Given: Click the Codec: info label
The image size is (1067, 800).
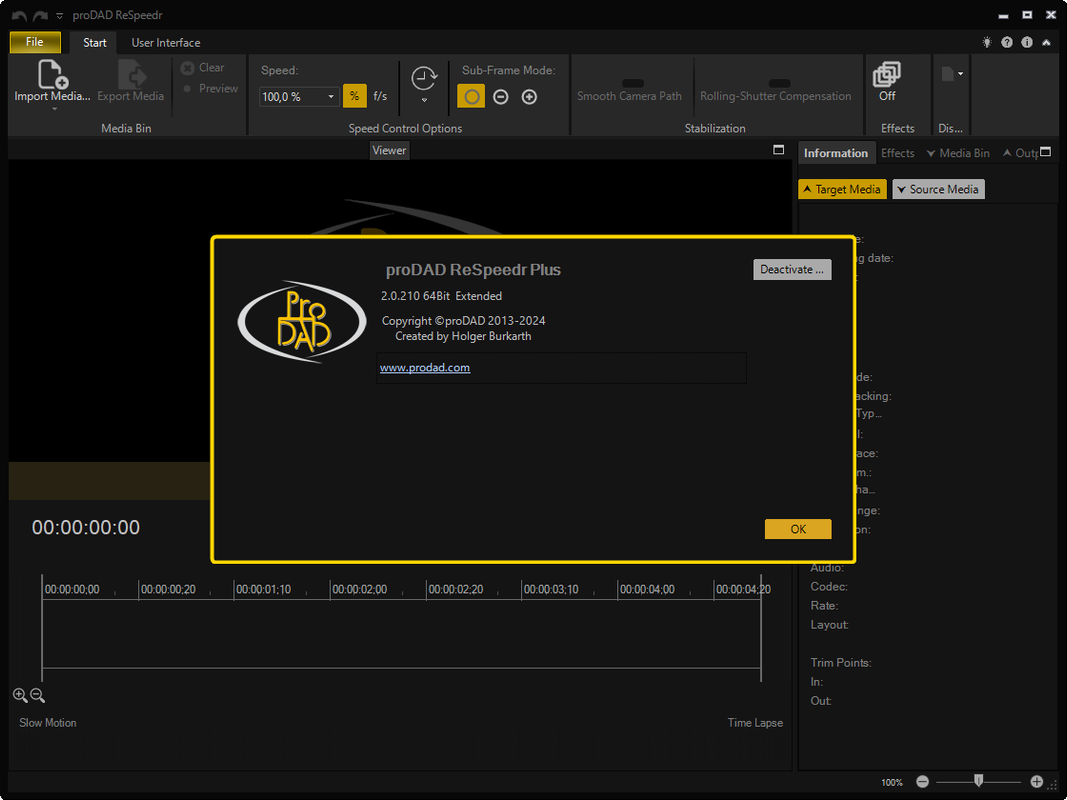Looking at the screenshot, I should coord(829,586).
